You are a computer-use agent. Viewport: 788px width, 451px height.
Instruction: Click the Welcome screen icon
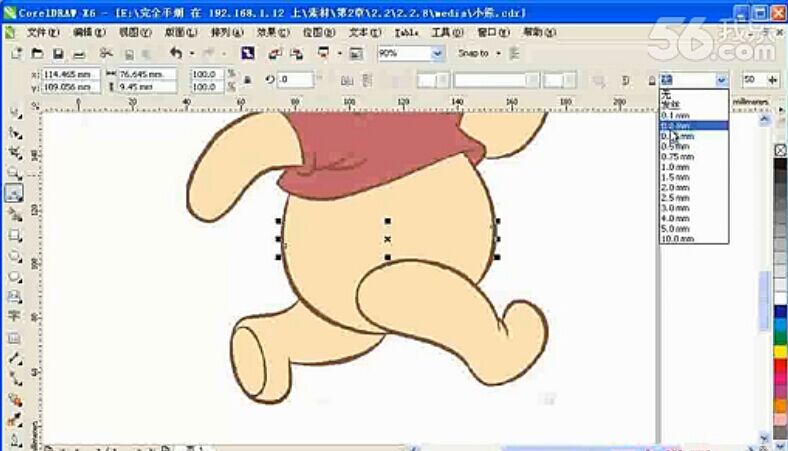[356, 53]
